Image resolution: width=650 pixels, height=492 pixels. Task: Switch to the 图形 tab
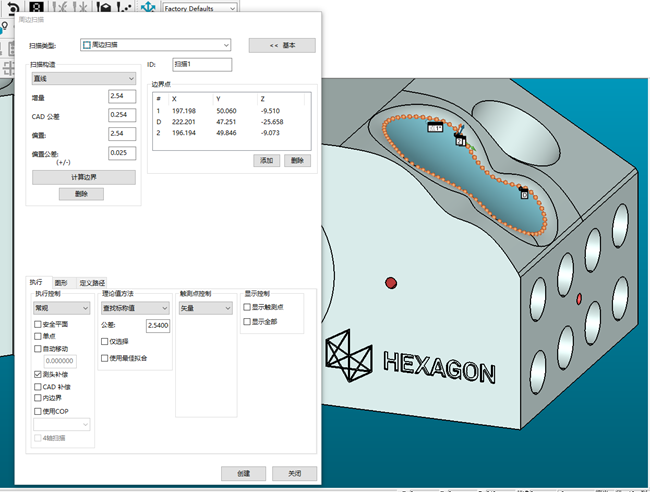click(61, 283)
